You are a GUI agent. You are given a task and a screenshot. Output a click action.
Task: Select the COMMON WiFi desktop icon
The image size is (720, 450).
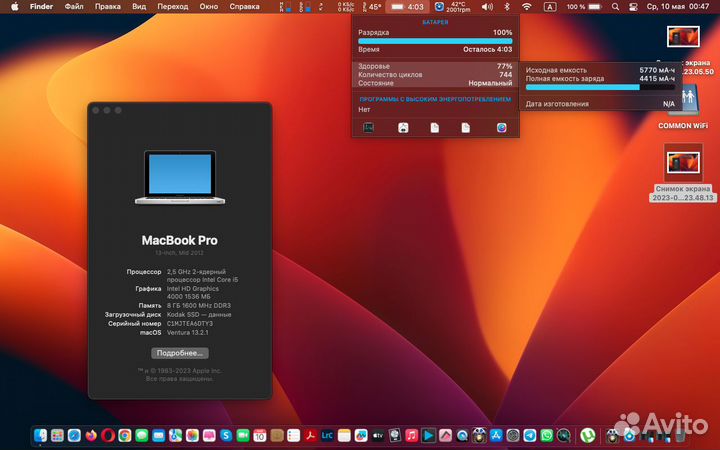click(683, 107)
